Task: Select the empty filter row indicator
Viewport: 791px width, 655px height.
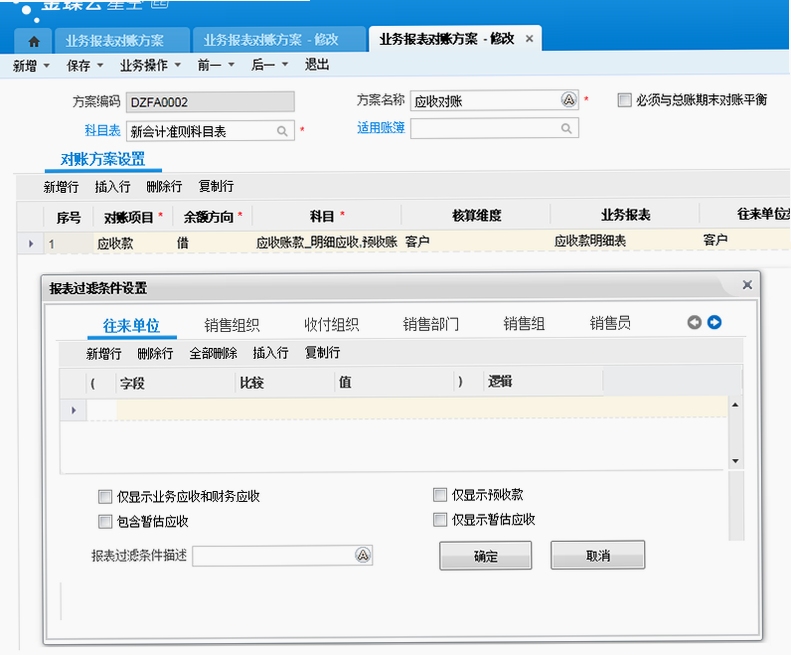Action: point(74,410)
